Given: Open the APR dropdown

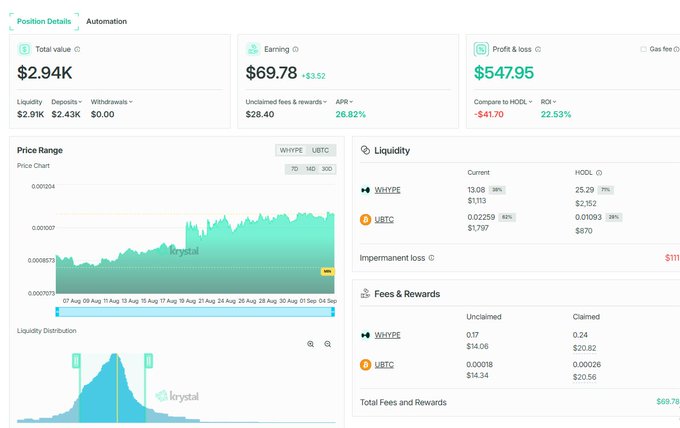Looking at the screenshot, I should (x=344, y=102).
